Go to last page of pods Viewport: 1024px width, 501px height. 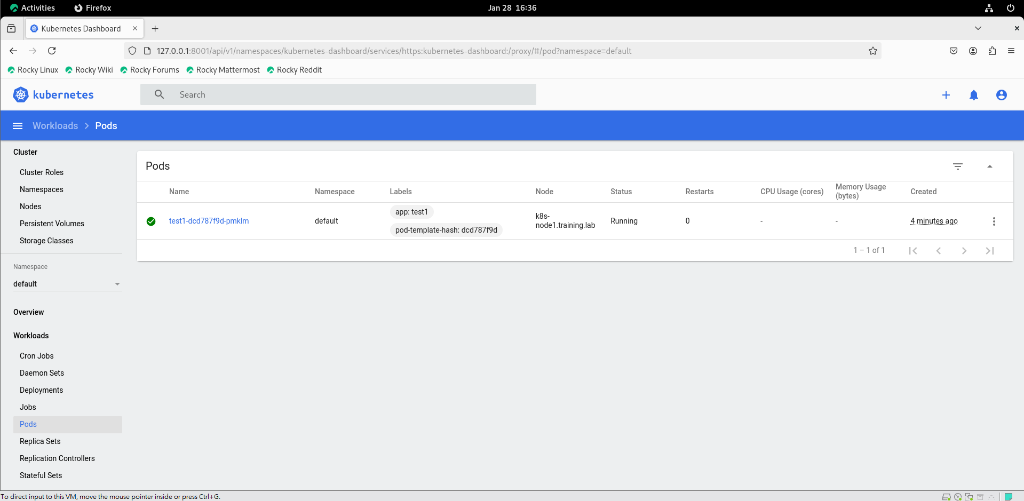(x=989, y=251)
